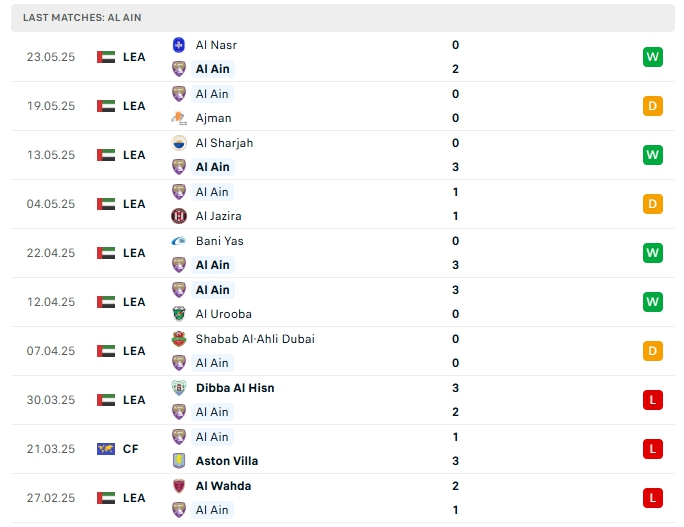Click the Al Sharjah team crest
This screenshot has height=527, width=684.
tap(179, 143)
